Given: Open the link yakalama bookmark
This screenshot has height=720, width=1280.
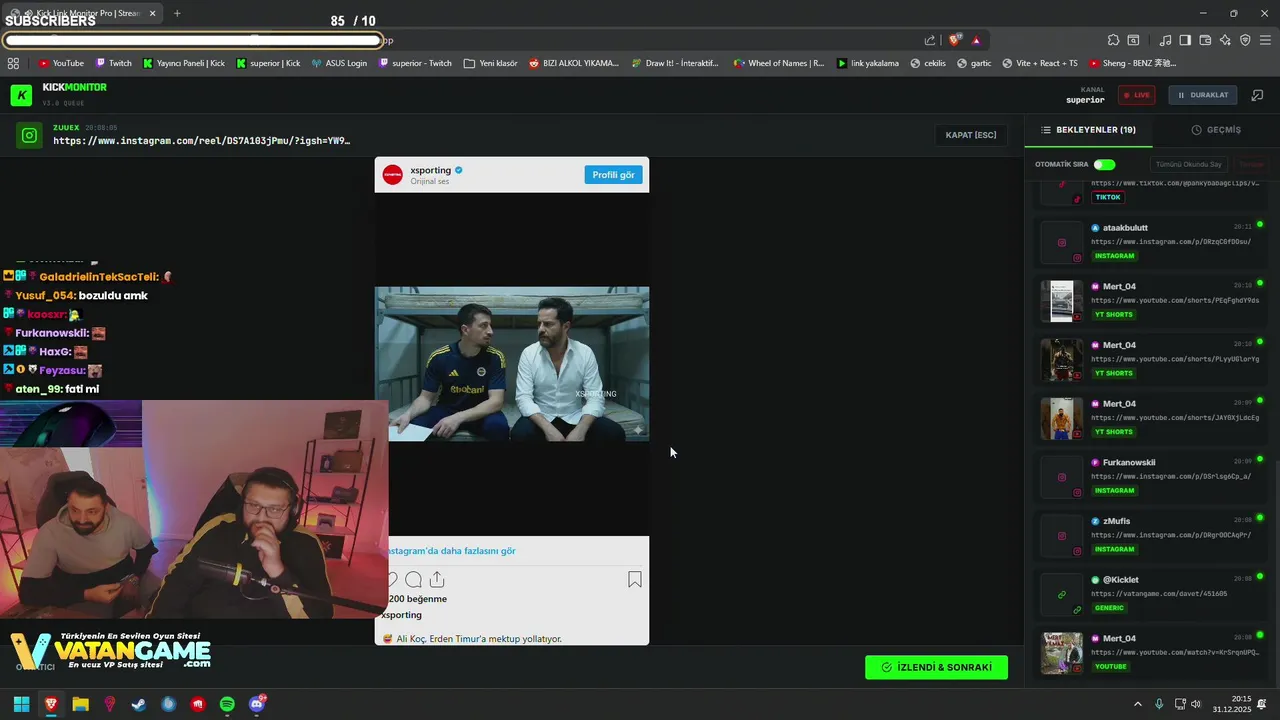Looking at the screenshot, I should pos(867,63).
